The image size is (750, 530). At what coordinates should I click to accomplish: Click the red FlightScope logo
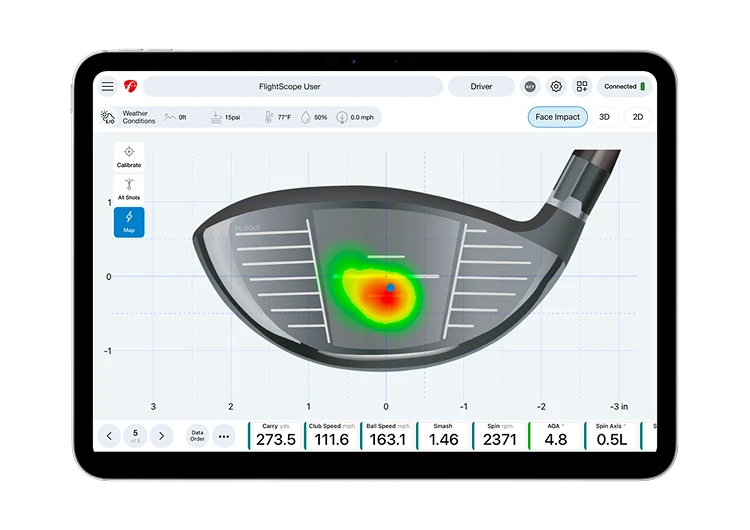click(130, 86)
